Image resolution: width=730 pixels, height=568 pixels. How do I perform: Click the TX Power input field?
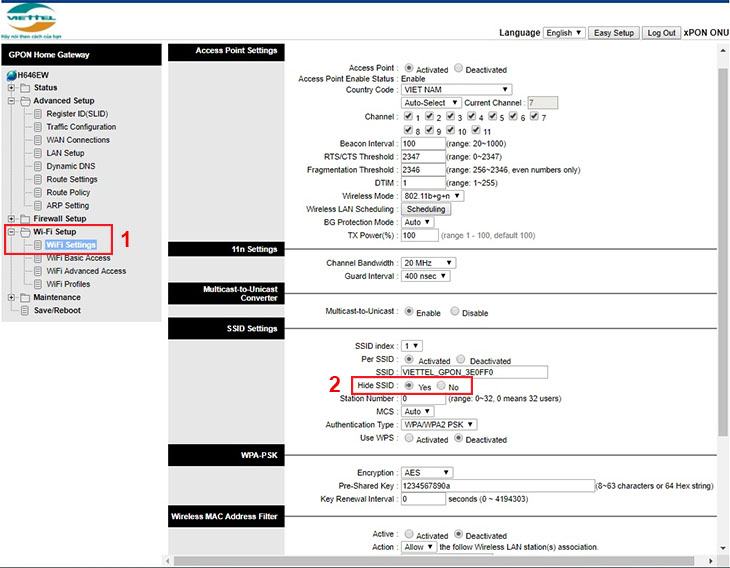420,235
